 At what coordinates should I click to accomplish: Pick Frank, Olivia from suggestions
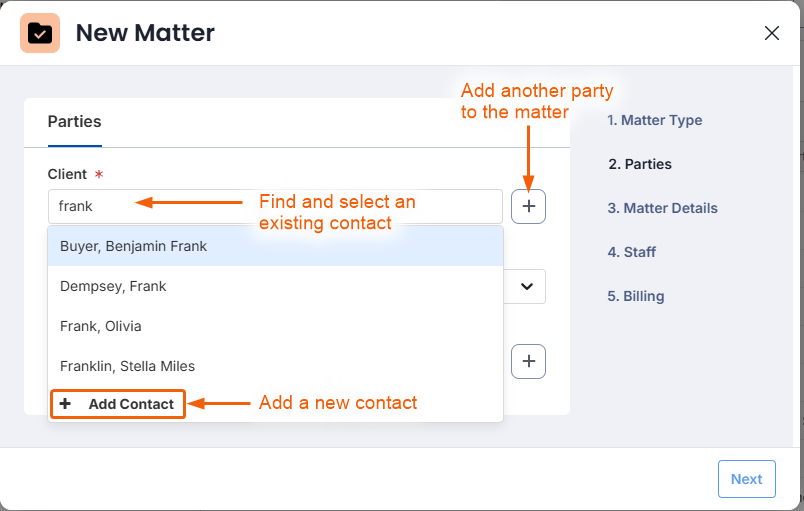tap(275, 326)
